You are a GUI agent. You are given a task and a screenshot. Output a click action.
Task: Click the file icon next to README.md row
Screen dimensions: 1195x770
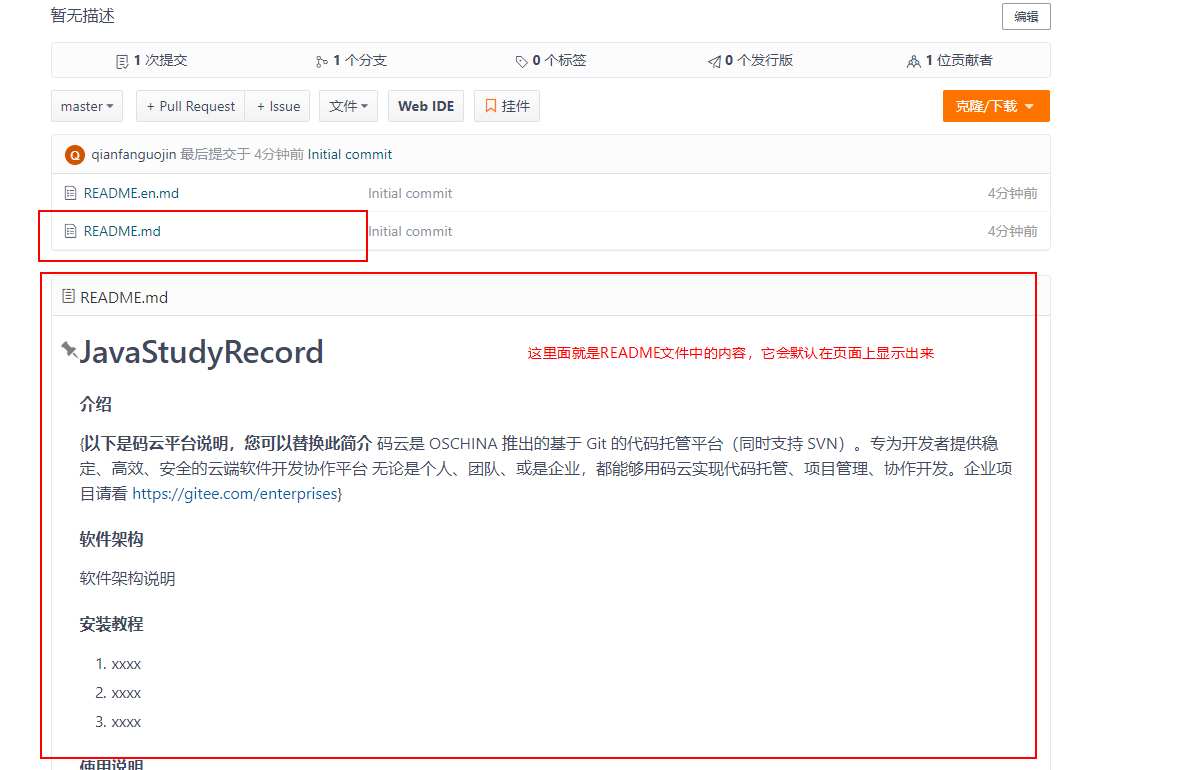(x=70, y=231)
